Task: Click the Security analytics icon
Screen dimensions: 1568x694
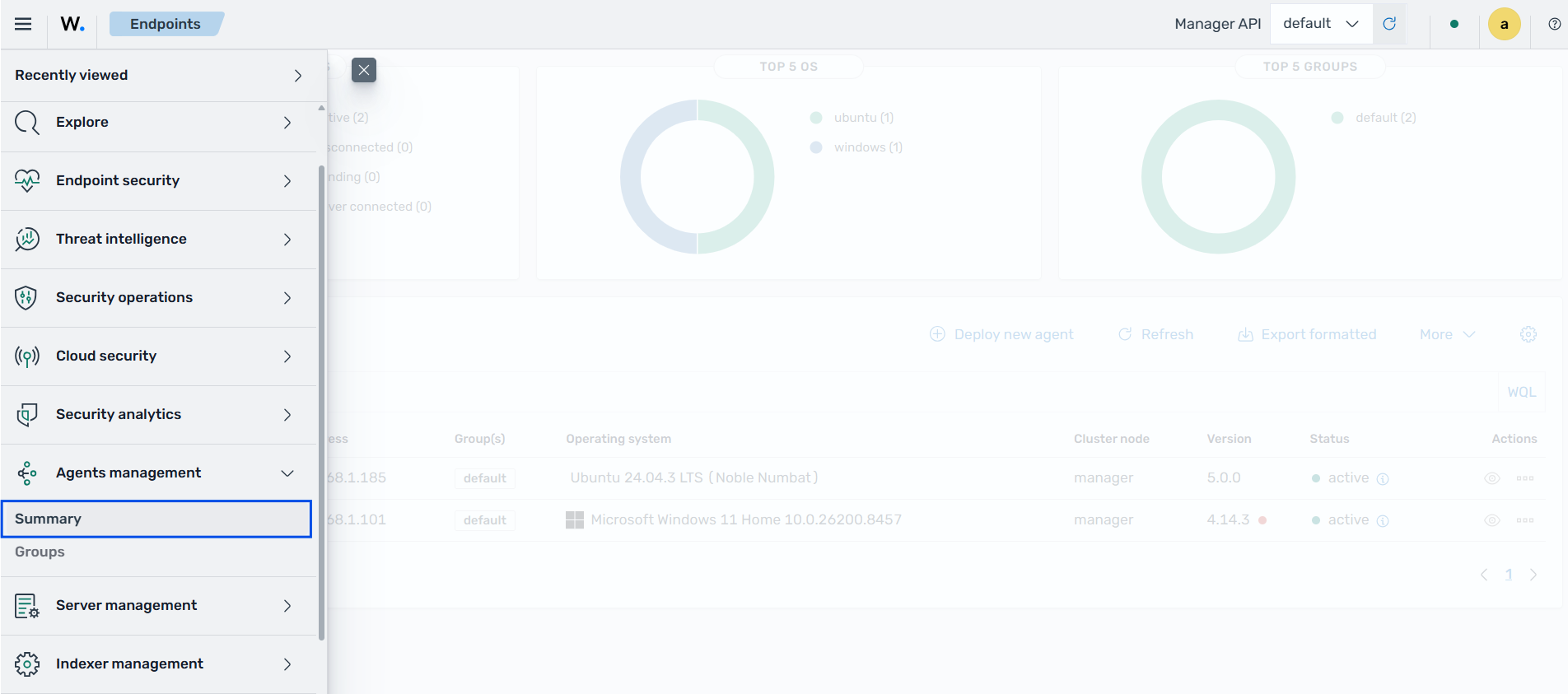Action: [27, 415]
